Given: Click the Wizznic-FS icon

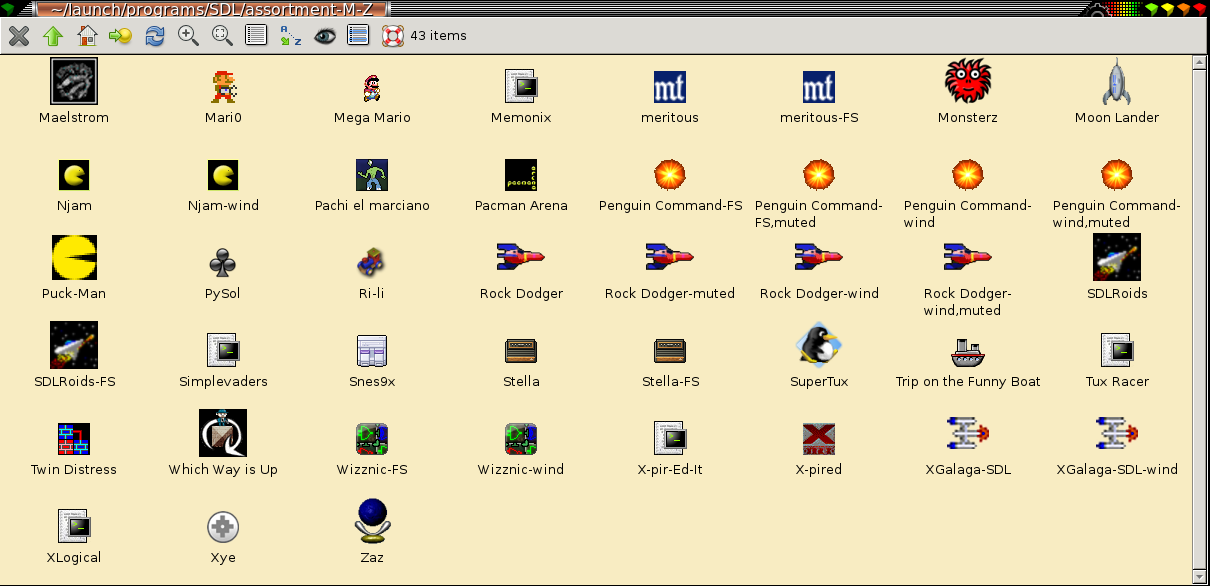Looking at the screenshot, I should pyautogui.click(x=372, y=439).
